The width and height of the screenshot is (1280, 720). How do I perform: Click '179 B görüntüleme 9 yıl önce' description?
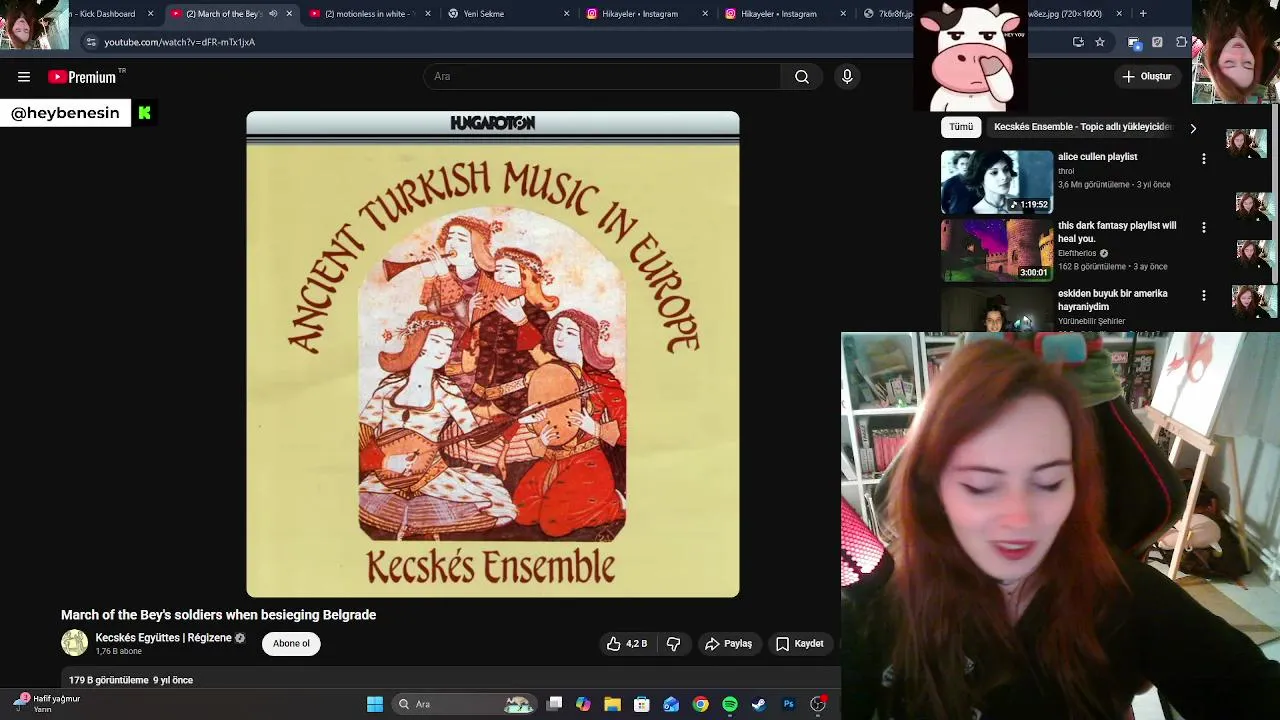pos(131,680)
